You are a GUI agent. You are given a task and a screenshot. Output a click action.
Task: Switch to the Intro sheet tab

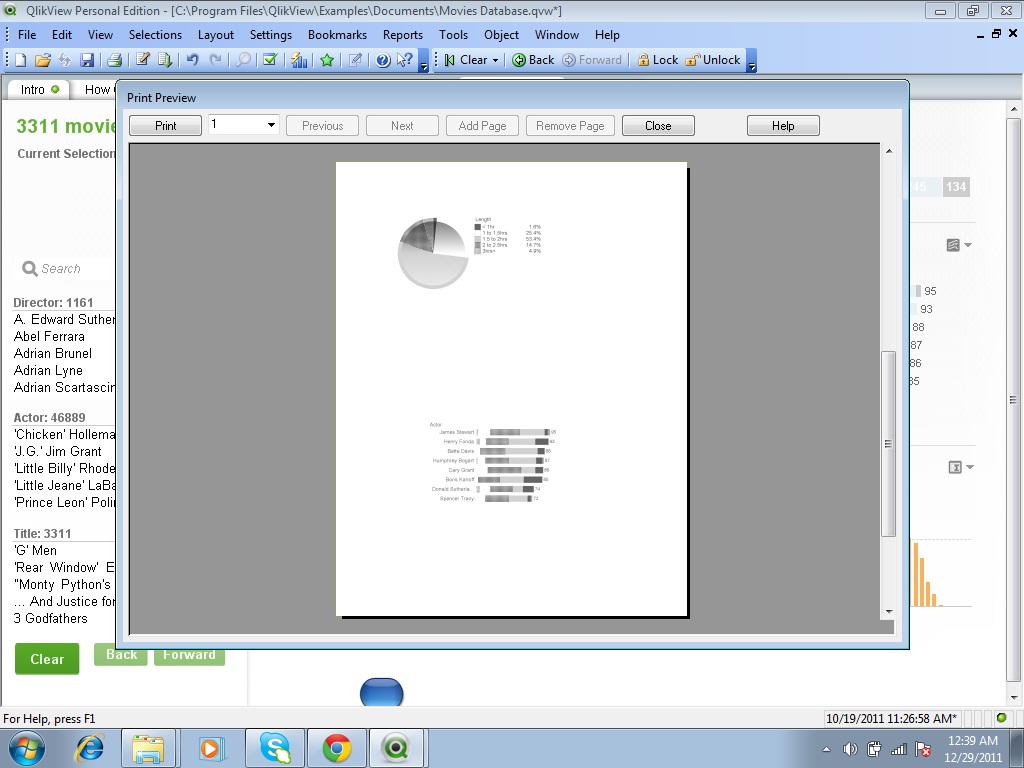pos(40,89)
